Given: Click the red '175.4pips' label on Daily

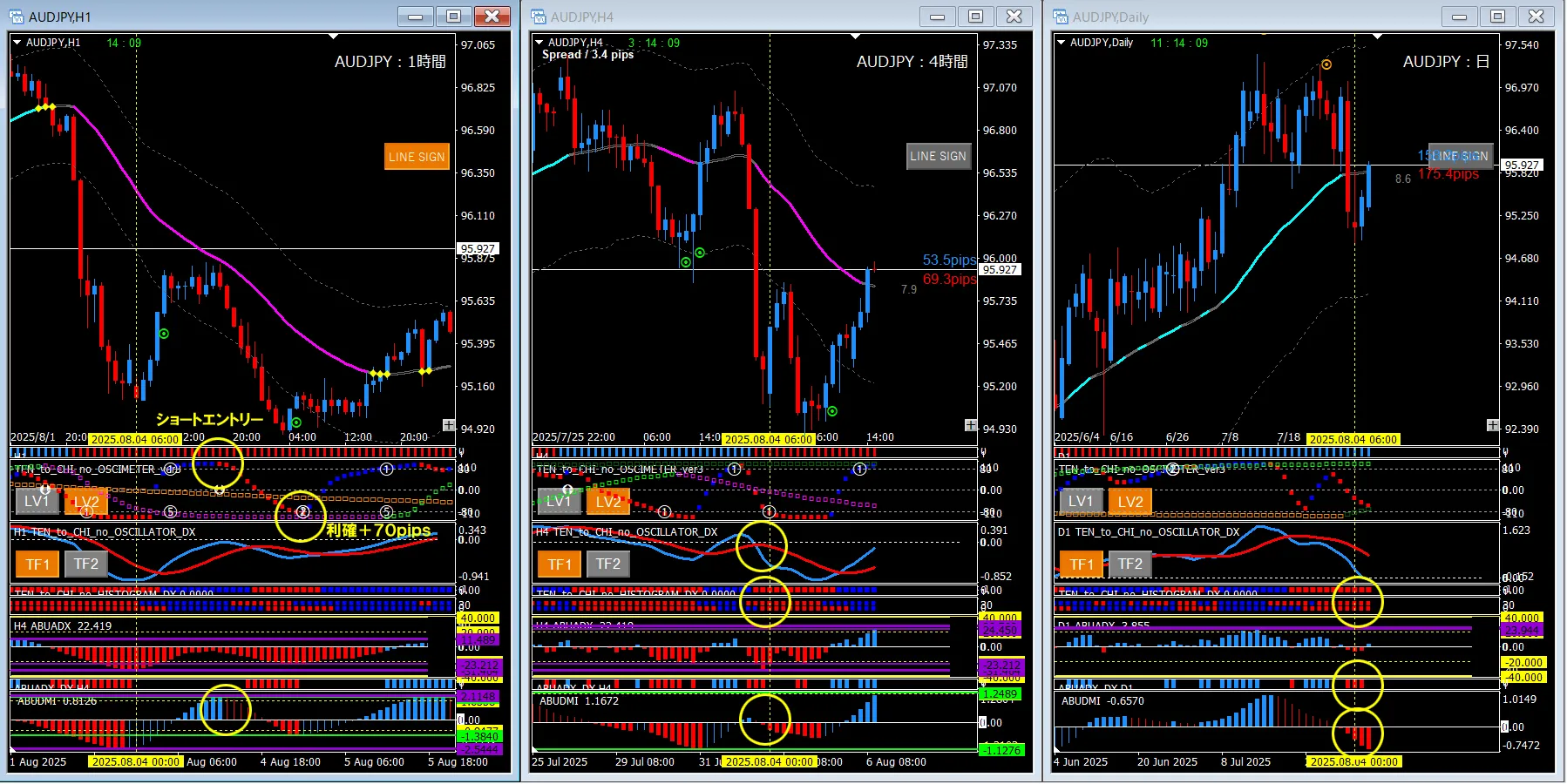Looking at the screenshot, I should (x=1448, y=174).
